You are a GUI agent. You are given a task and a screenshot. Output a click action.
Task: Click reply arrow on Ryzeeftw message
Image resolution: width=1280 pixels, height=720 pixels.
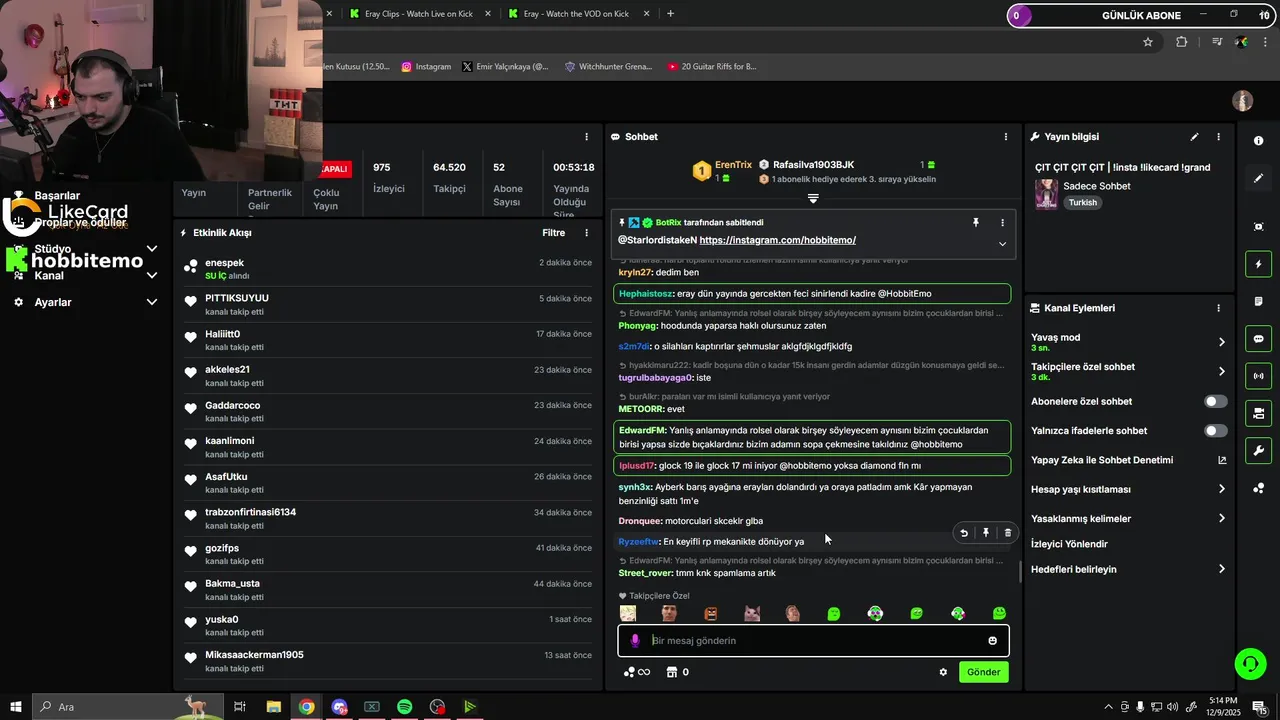pos(964,533)
